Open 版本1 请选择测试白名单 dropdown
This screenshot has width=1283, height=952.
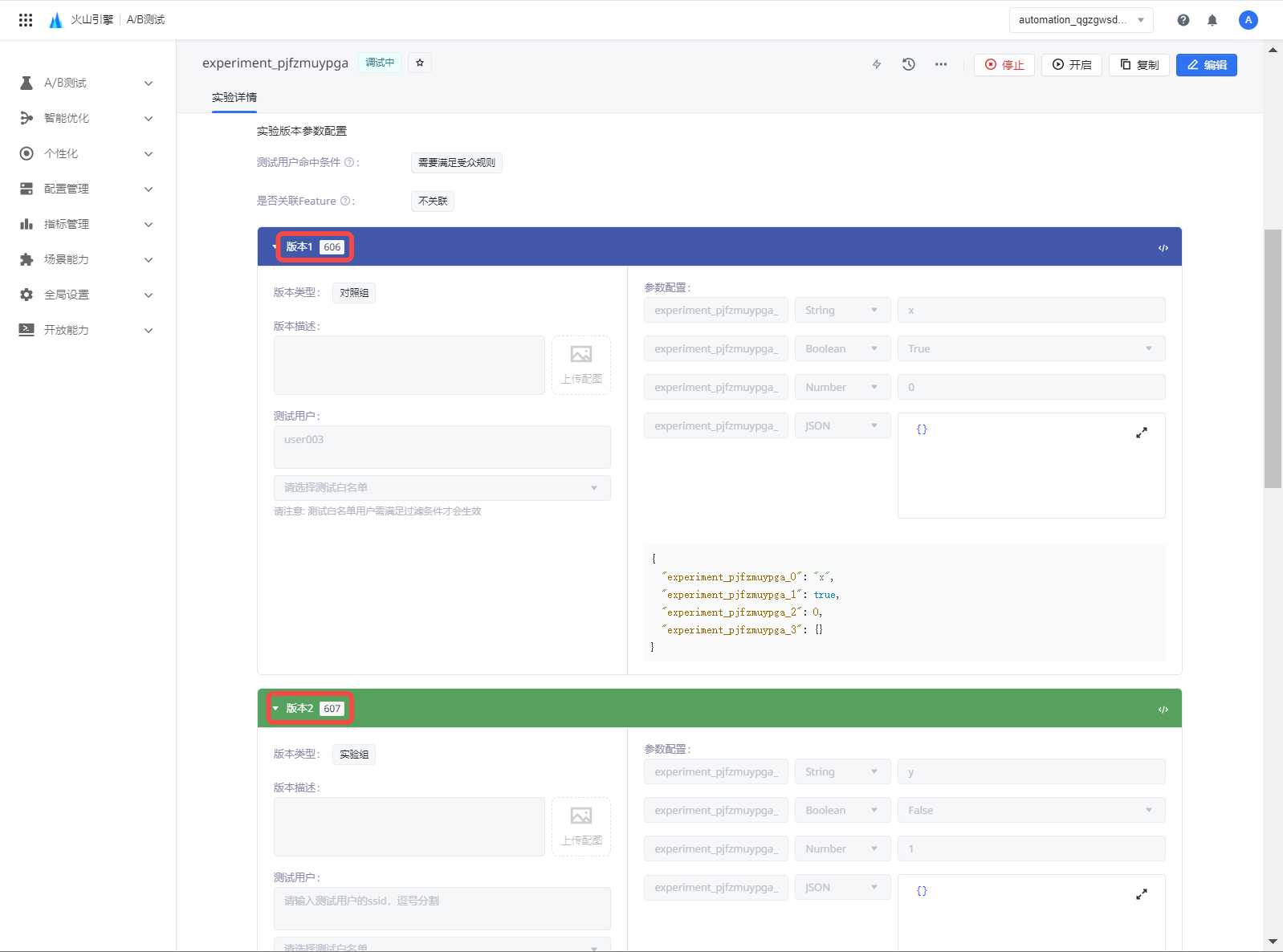442,487
